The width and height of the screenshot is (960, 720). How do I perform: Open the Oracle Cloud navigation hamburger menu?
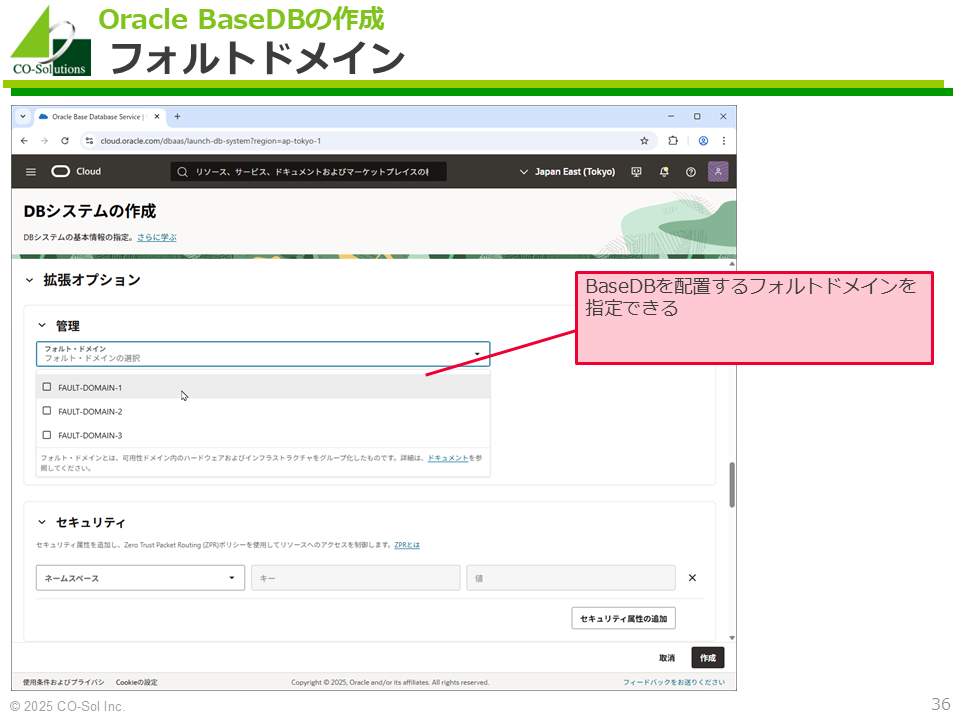point(31,172)
